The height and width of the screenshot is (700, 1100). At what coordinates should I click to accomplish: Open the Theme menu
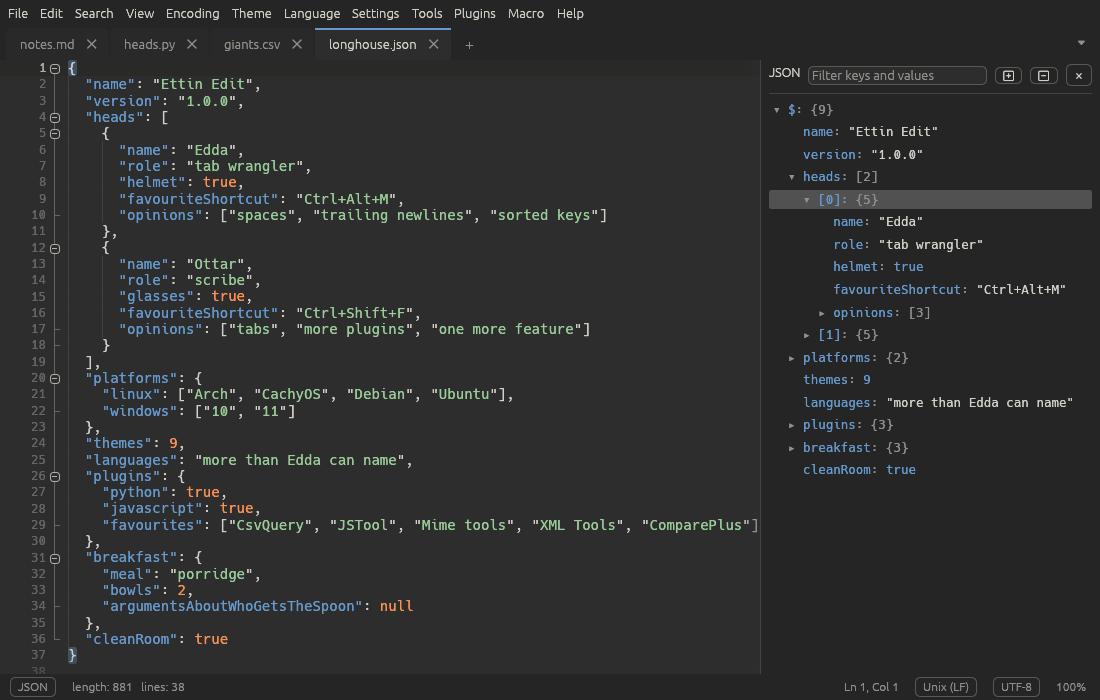[251, 13]
